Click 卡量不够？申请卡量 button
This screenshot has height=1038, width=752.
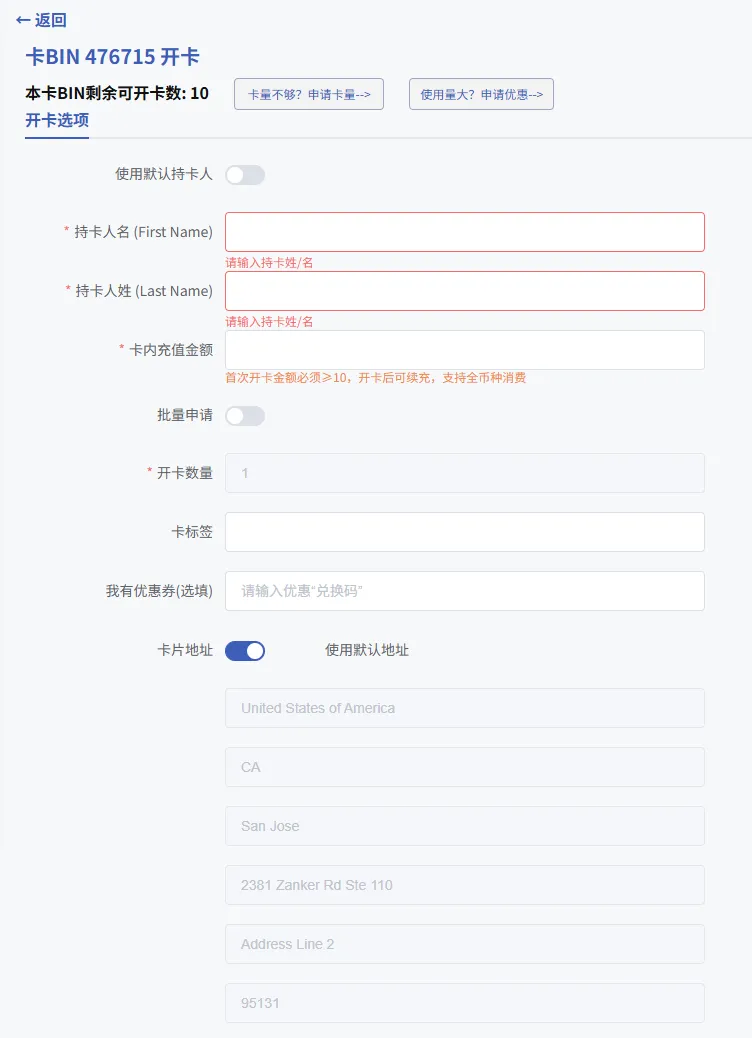[309, 94]
